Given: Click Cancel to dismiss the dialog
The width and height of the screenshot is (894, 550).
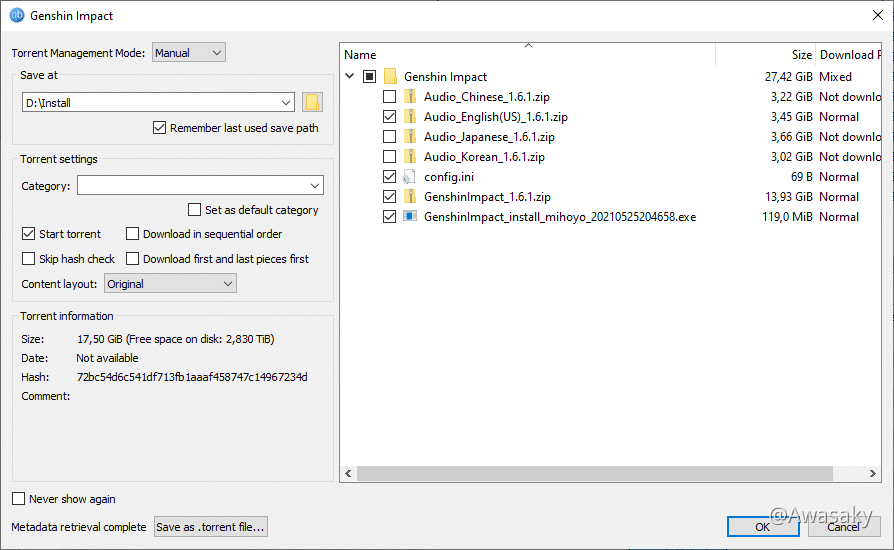Looking at the screenshot, I should (x=843, y=527).
